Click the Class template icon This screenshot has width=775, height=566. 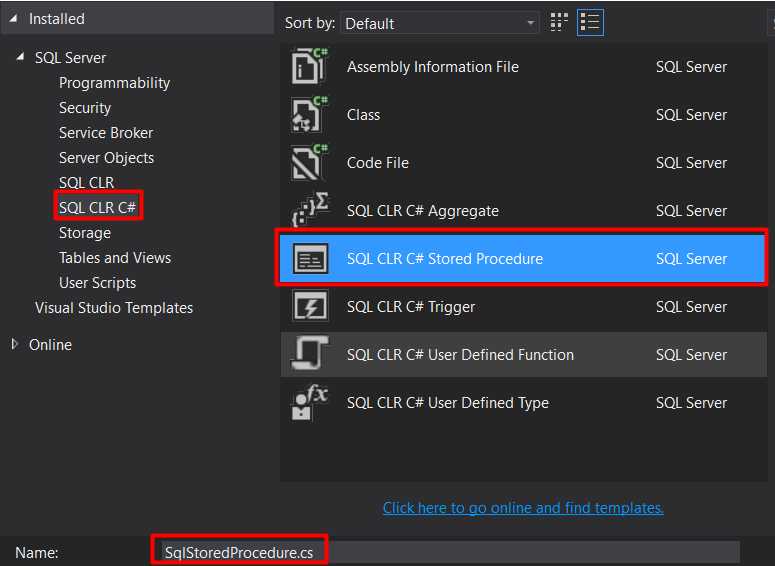310,114
